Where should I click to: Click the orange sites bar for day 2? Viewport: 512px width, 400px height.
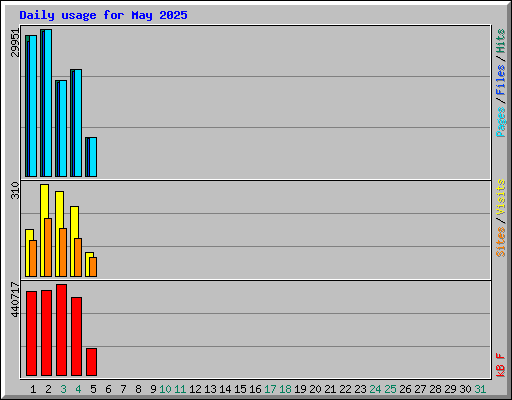point(48,247)
